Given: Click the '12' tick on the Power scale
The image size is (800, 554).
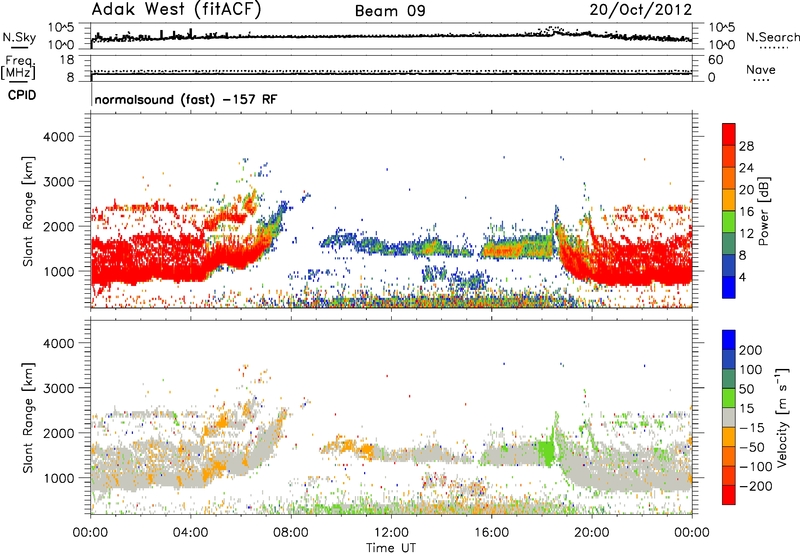Looking at the screenshot, I should tap(746, 233).
